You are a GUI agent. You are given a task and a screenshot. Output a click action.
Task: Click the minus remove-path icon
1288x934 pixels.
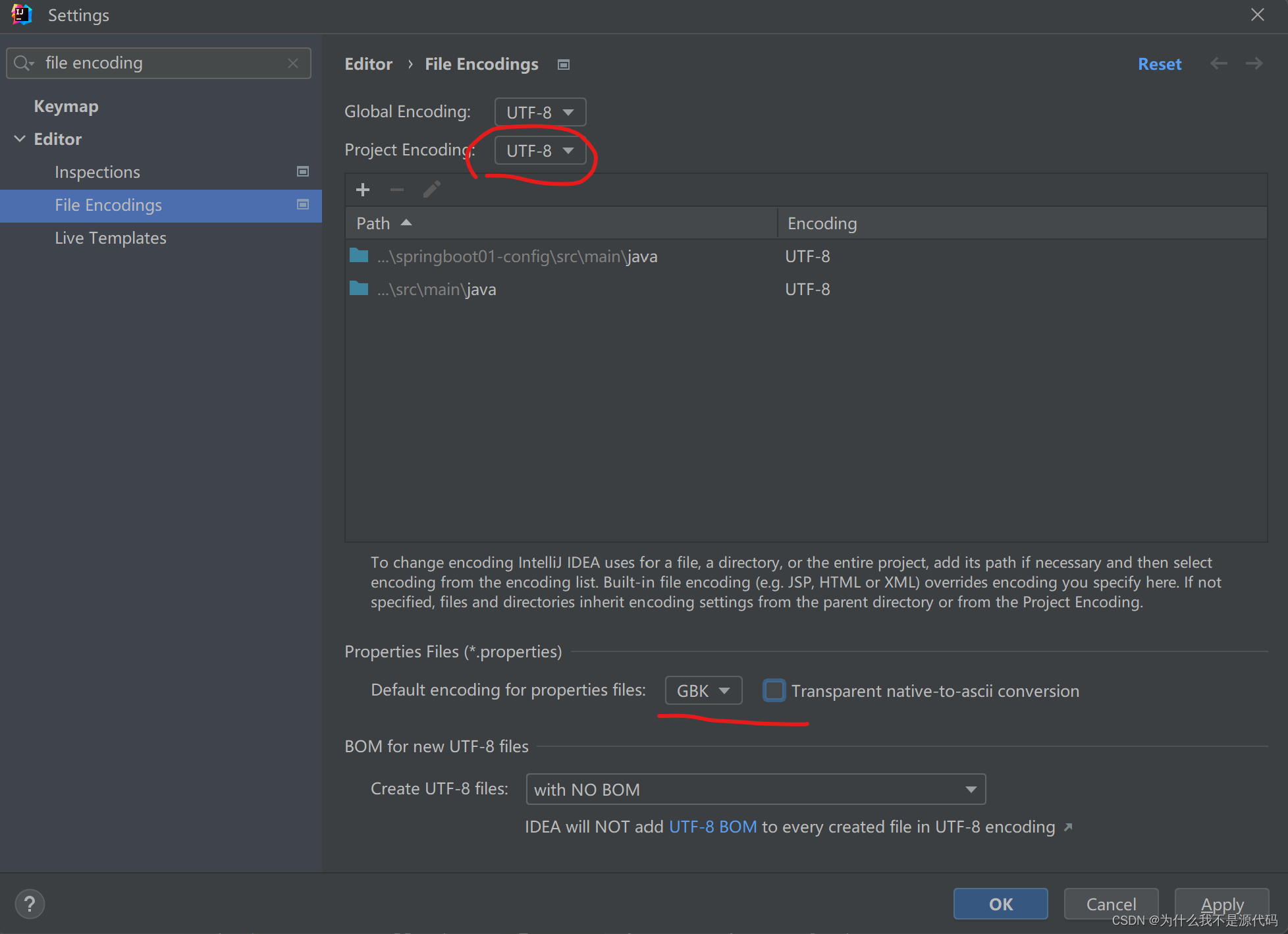coord(397,190)
